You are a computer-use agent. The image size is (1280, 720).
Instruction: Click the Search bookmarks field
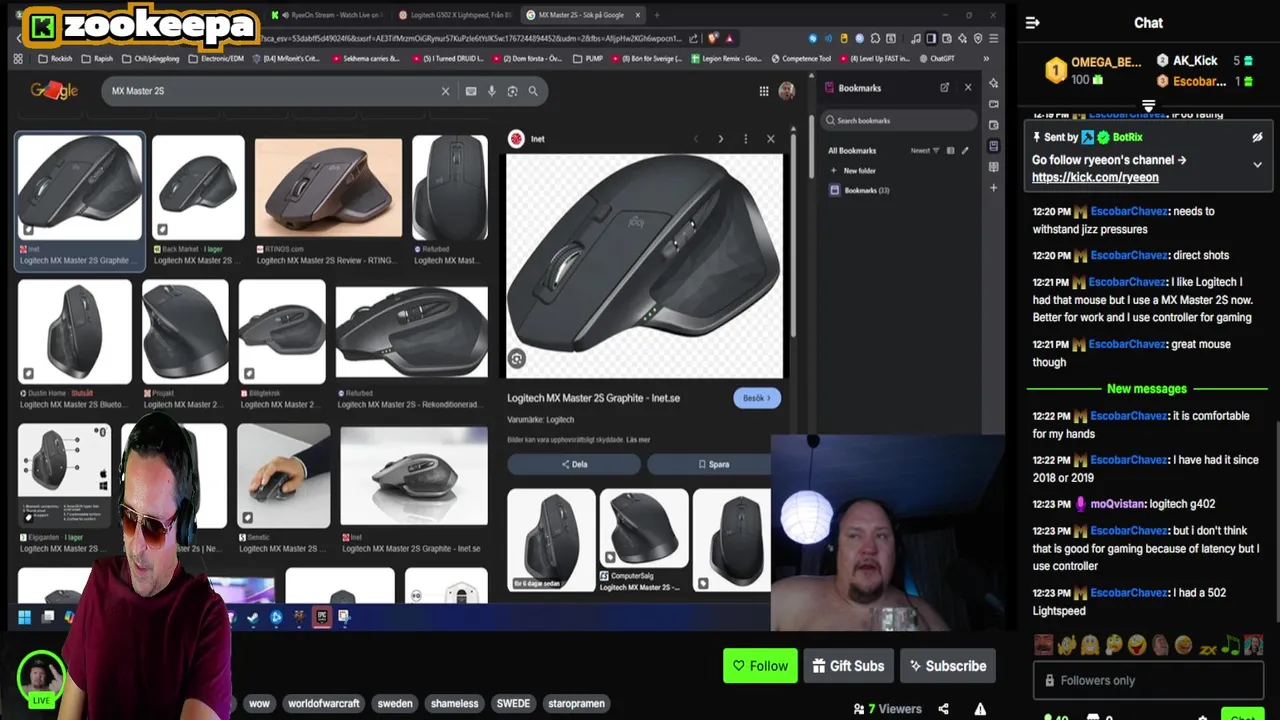pos(898,120)
